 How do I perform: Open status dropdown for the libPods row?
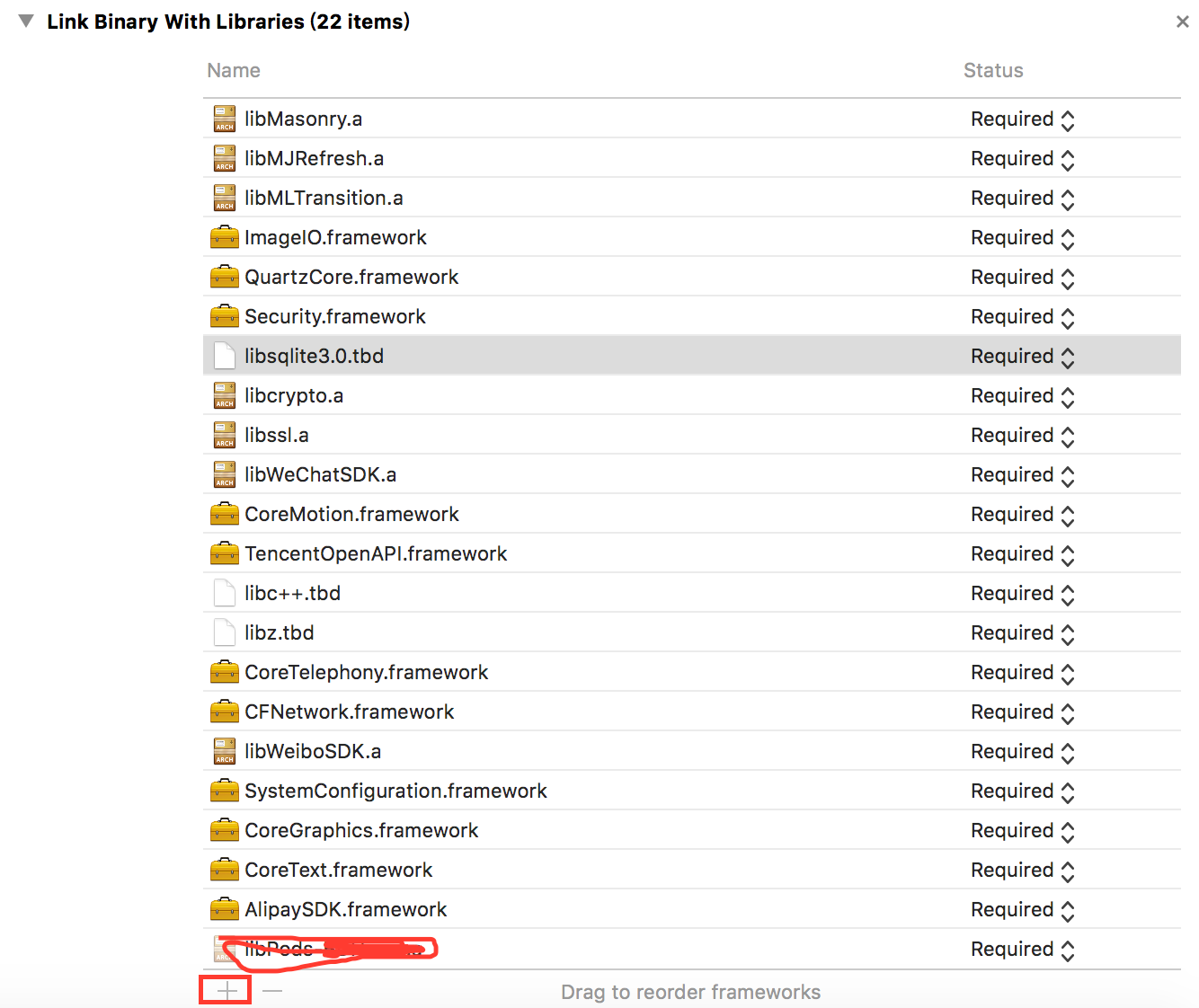(x=1023, y=950)
